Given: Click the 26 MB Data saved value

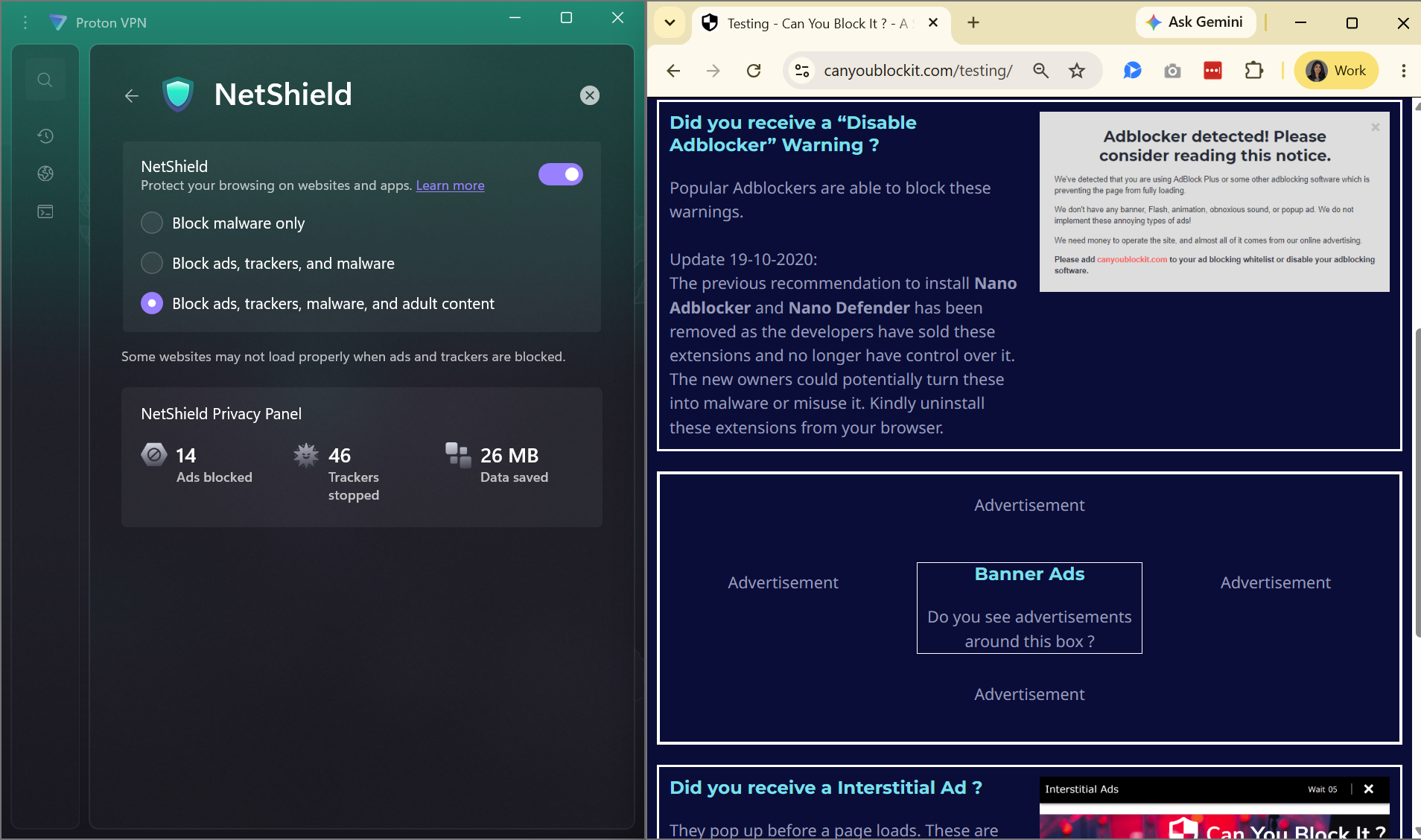Looking at the screenshot, I should [x=509, y=455].
